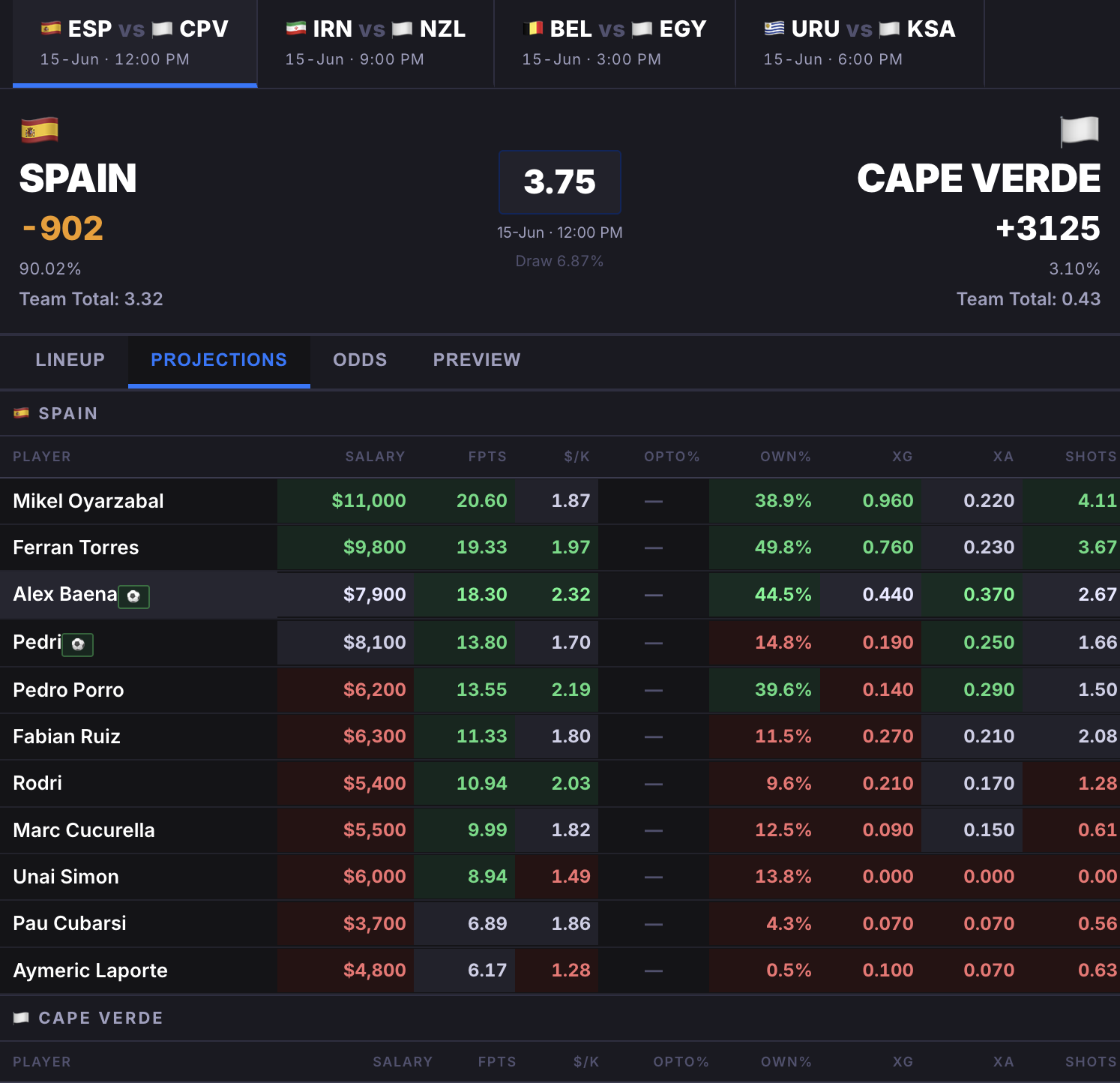Sort Cape Verde table by SALARY column
1120x1083 pixels.
click(403, 1062)
